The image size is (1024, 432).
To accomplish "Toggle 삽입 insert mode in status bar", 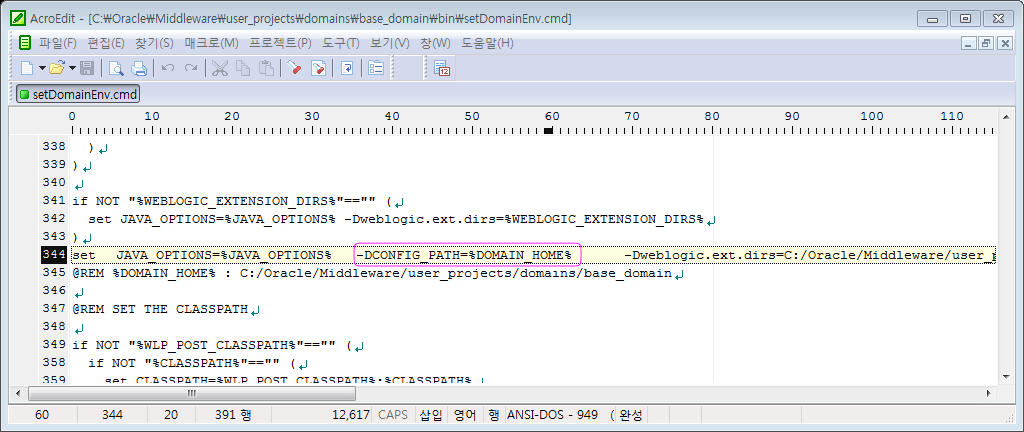I will (431, 414).
